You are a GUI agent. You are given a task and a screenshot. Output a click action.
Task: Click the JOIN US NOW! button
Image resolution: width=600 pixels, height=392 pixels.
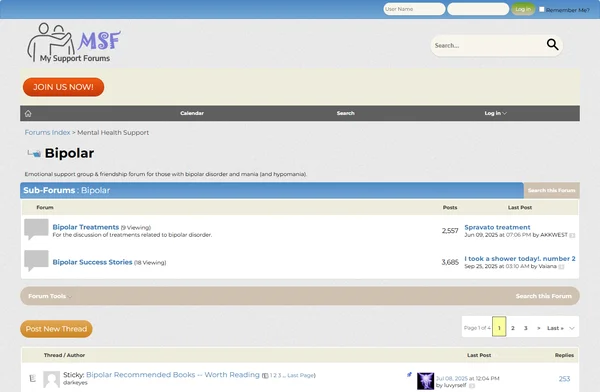[x=64, y=87]
